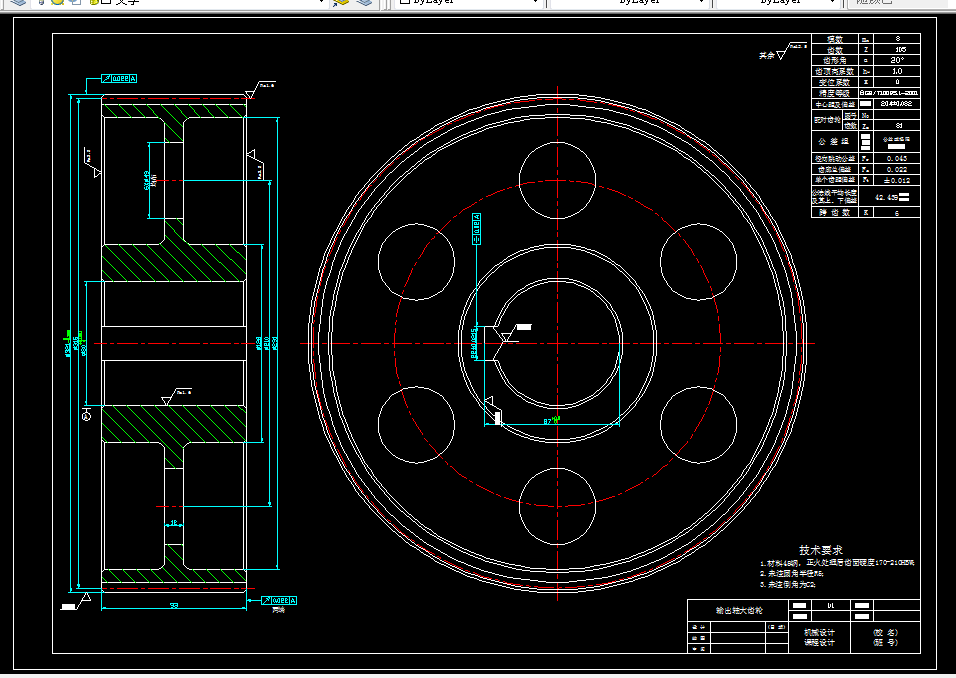This screenshot has width=956, height=678.
Task: Click the 技术要求 heading text
Action: coord(821,550)
